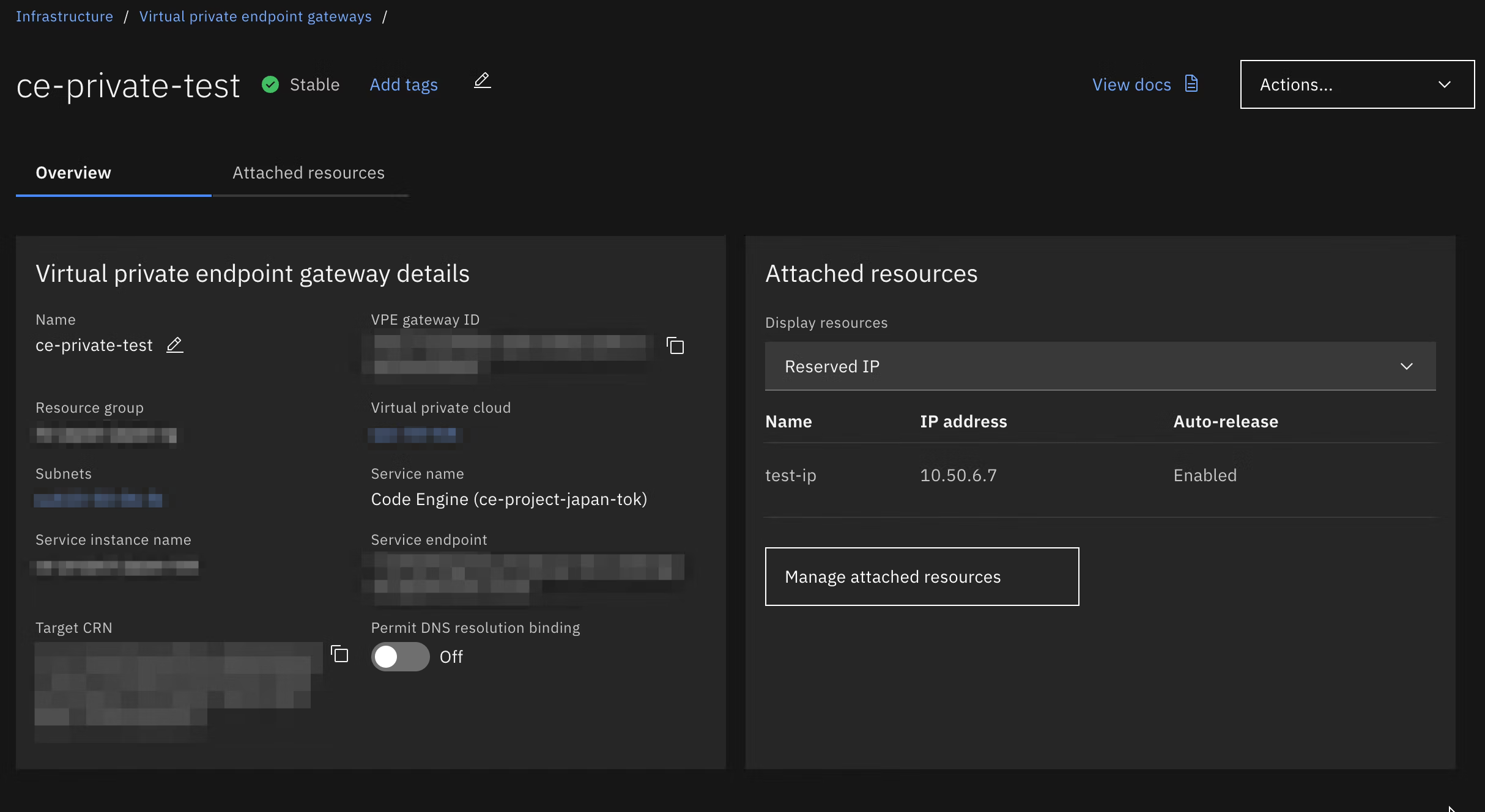Click the Add tags link
Image resolution: width=1485 pixels, height=812 pixels.
pos(404,84)
